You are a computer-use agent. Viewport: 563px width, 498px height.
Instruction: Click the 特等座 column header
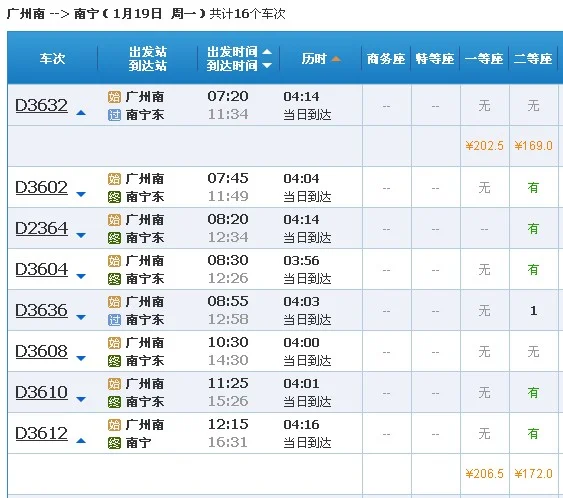pyautogui.click(x=435, y=59)
